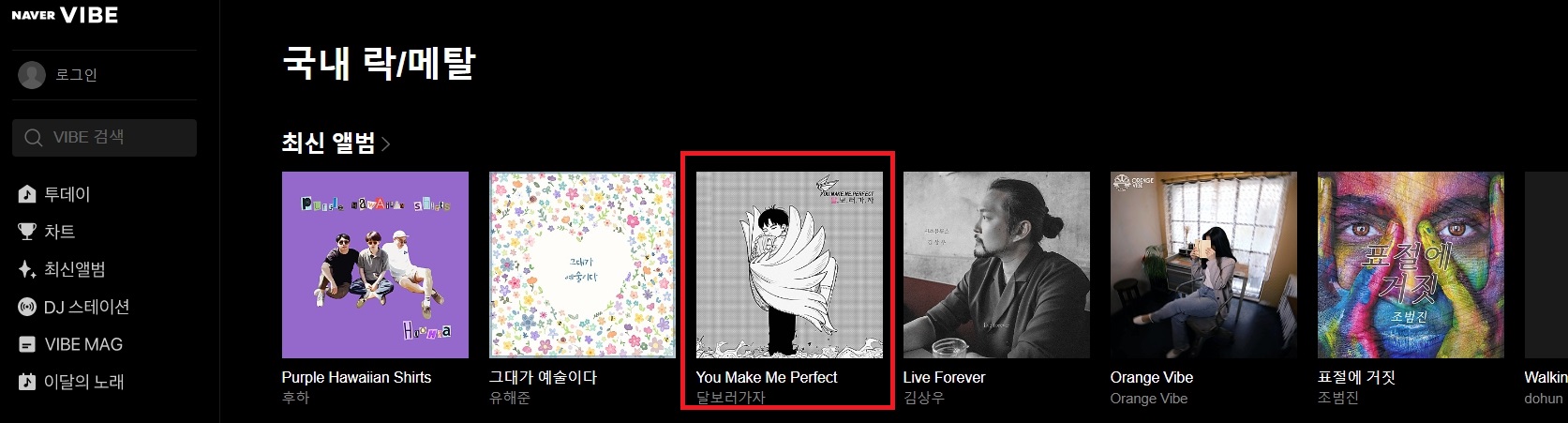Select VIBE MAG in the sidebar menu
The width and height of the screenshot is (1568, 423).
(x=83, y=344)
